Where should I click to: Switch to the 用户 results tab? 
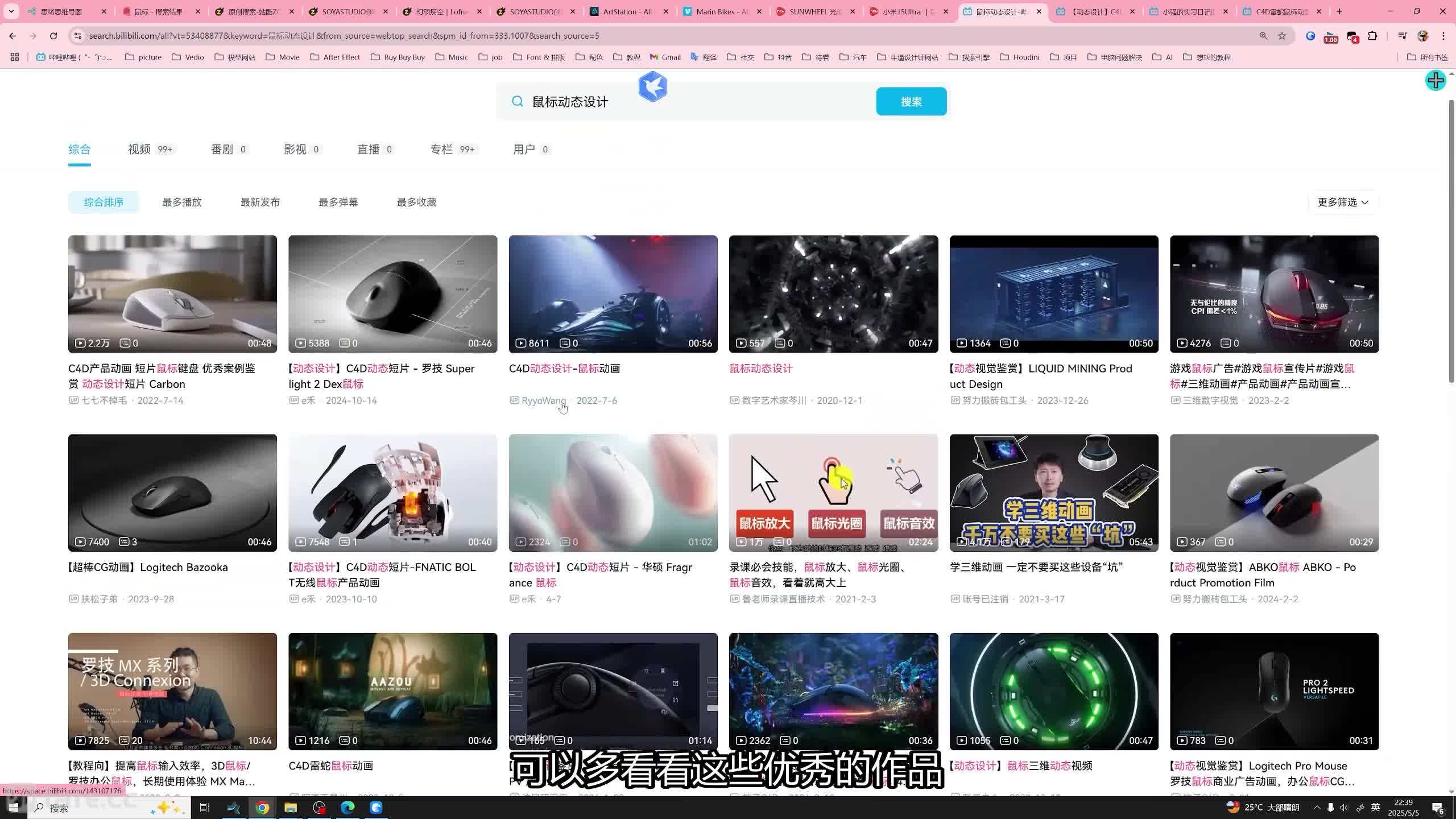click(x=531, y=149)
